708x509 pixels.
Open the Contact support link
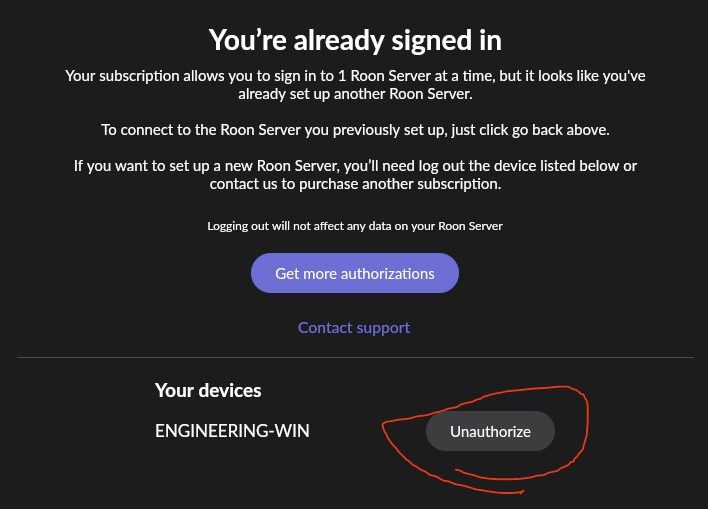pos(354,327)
